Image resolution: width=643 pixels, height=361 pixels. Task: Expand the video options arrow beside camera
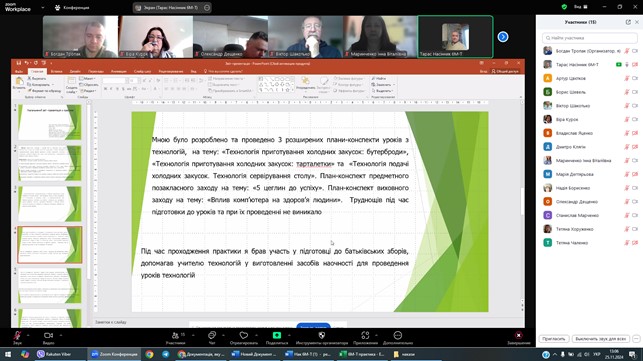coord(61,335)
